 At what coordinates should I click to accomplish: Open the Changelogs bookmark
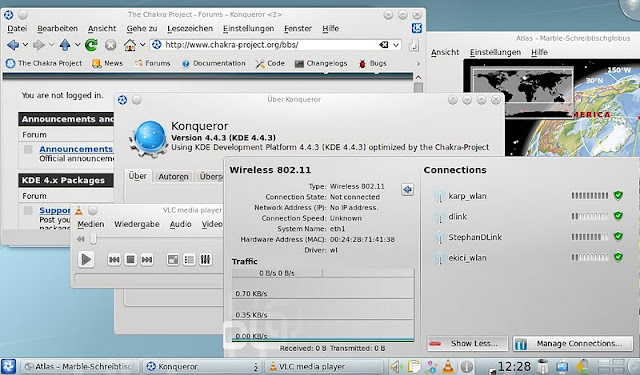coord(321,63)
